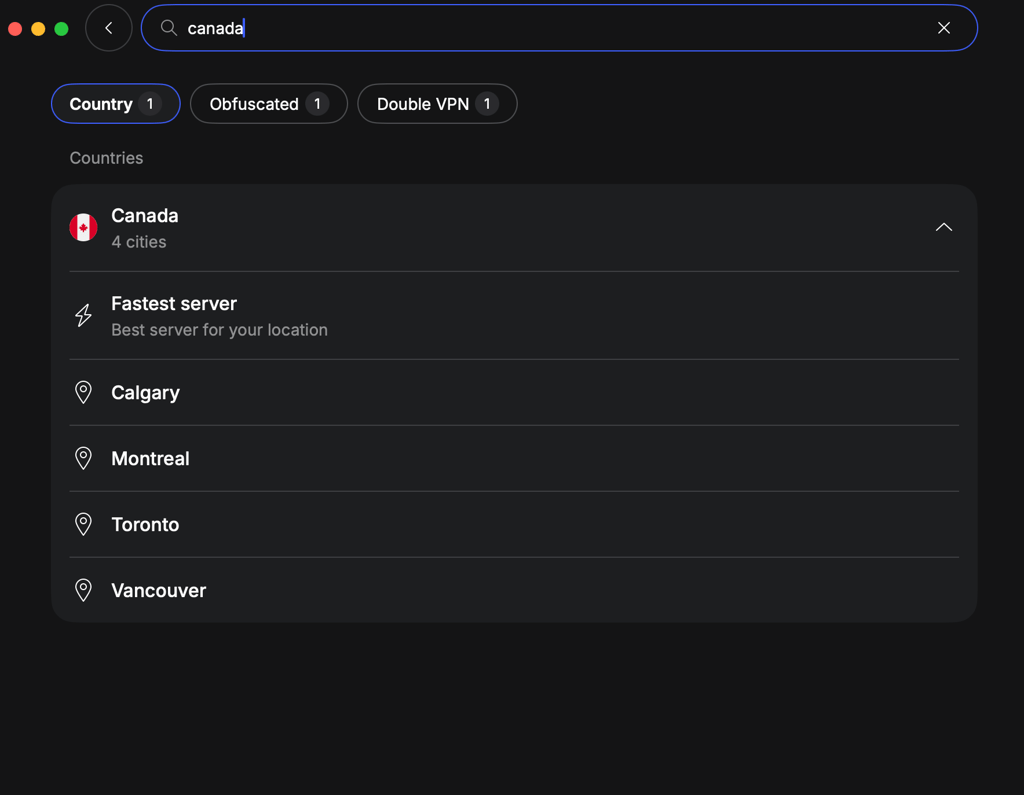Click the '4 cities' label
This screenshot has height=795, width=1024.
[x=138, y=242]
